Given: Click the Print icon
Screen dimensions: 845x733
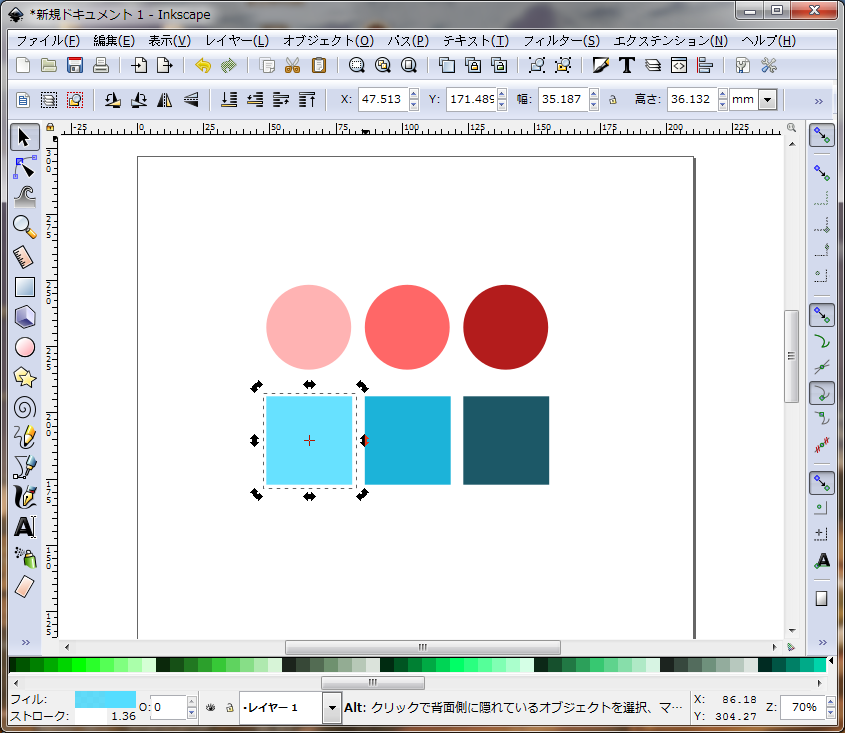Looking at the screenshot, I should 101,66.
